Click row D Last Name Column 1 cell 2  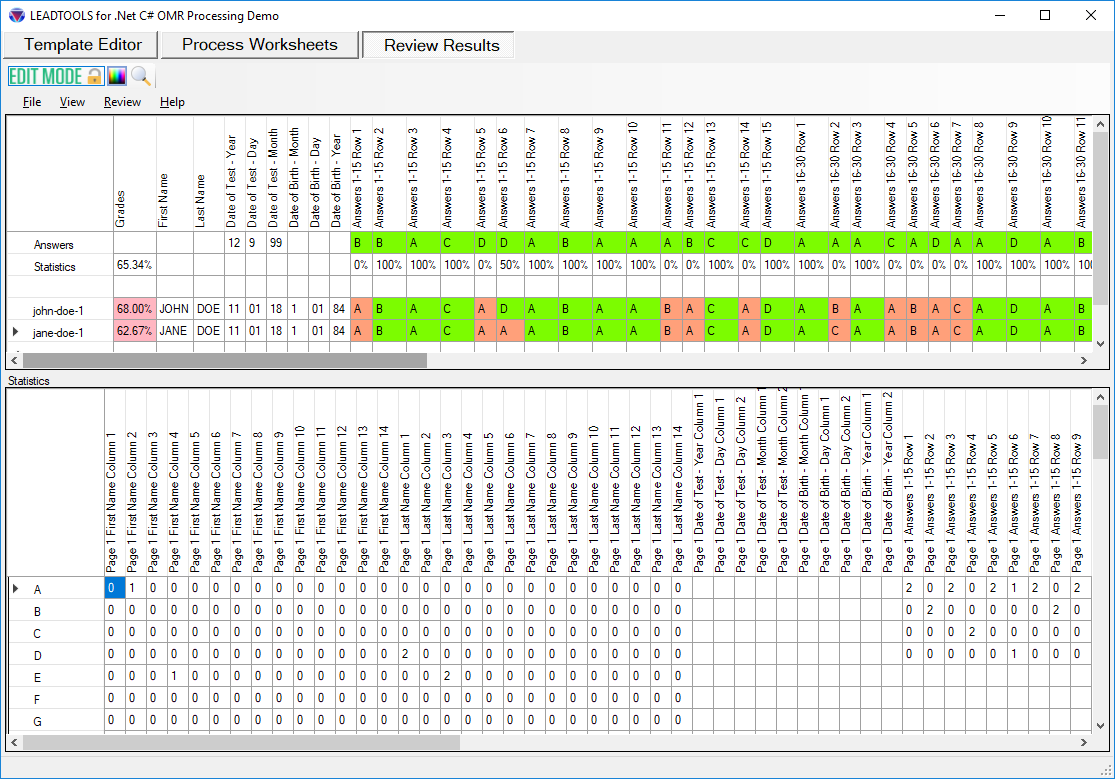[409, 654]
